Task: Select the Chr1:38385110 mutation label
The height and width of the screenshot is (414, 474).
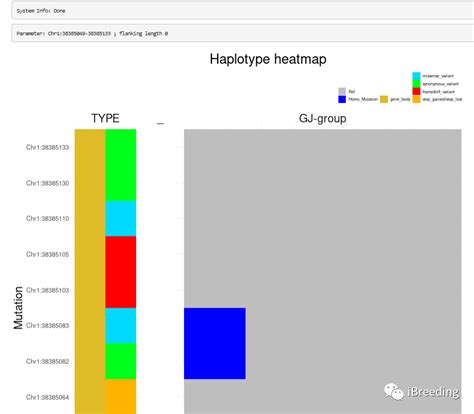Action: pos(48,219)
